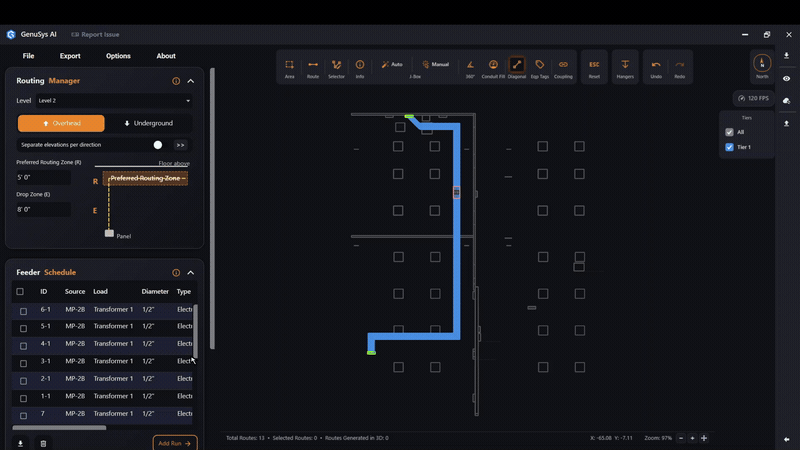
Task: Check the row 5-1 checkbox
Action: (x=23, y=329)
